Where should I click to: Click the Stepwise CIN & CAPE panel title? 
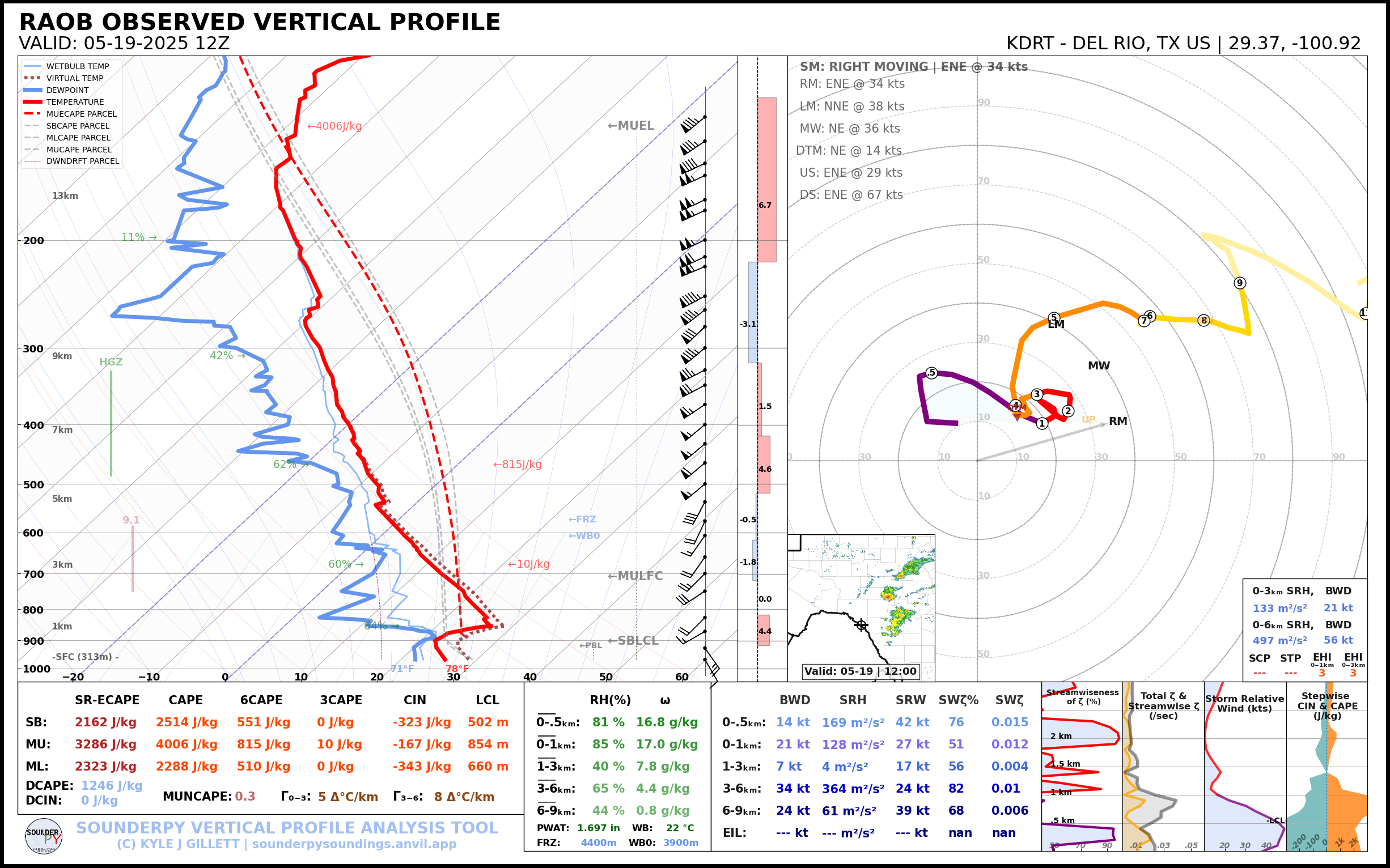[1327, 705]
